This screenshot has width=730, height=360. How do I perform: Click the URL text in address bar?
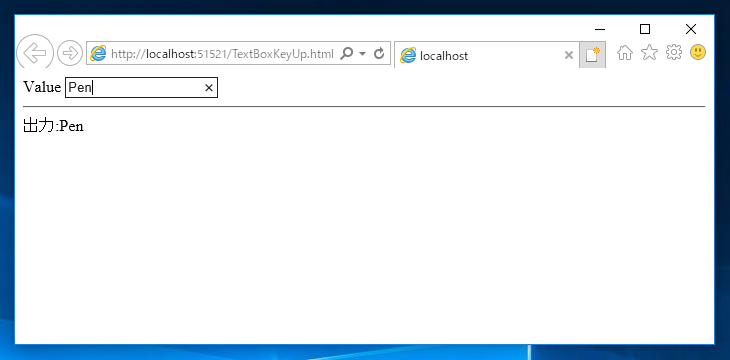point(223,54)
